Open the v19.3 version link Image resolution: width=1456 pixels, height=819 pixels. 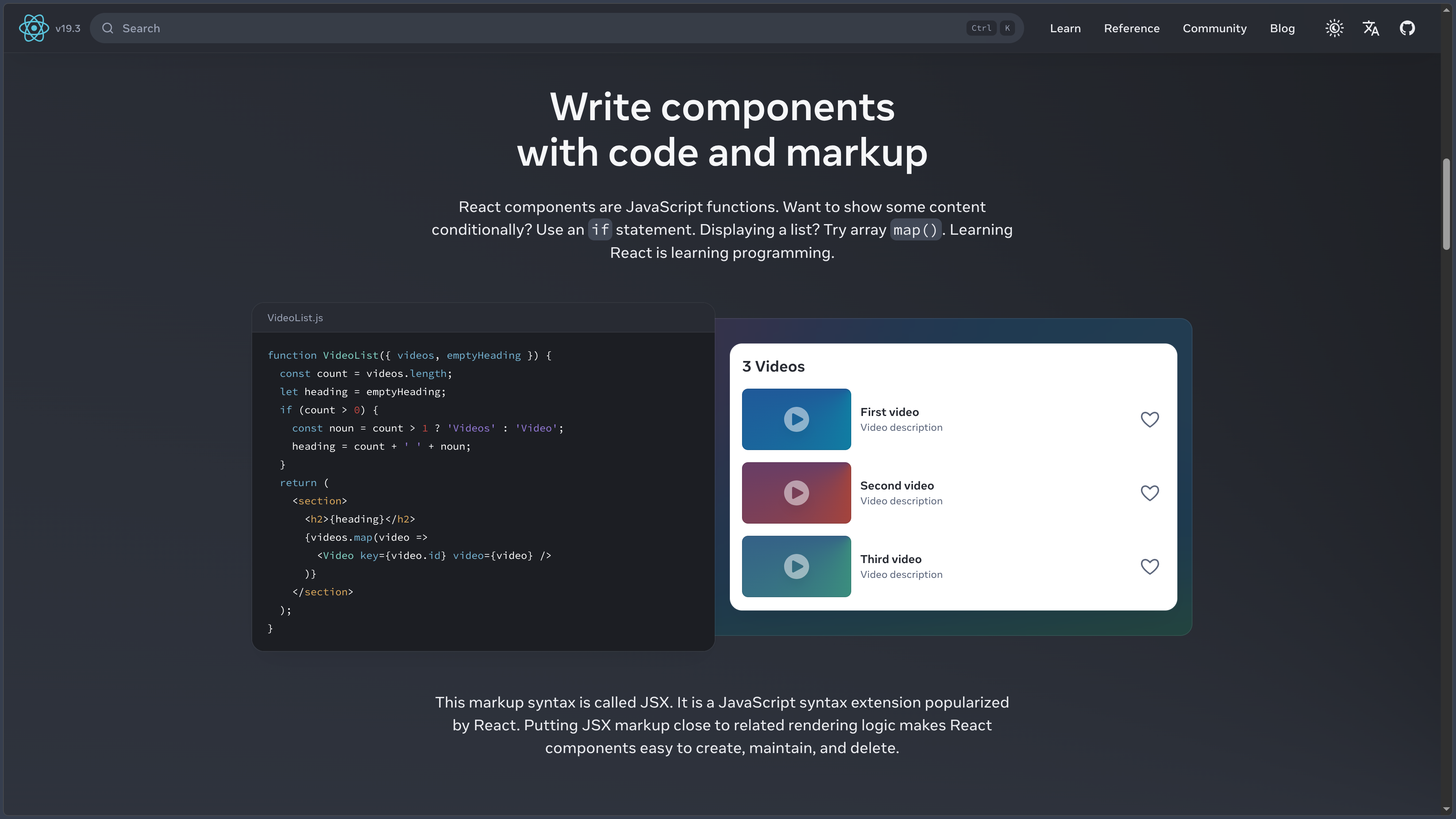[68, 28]
